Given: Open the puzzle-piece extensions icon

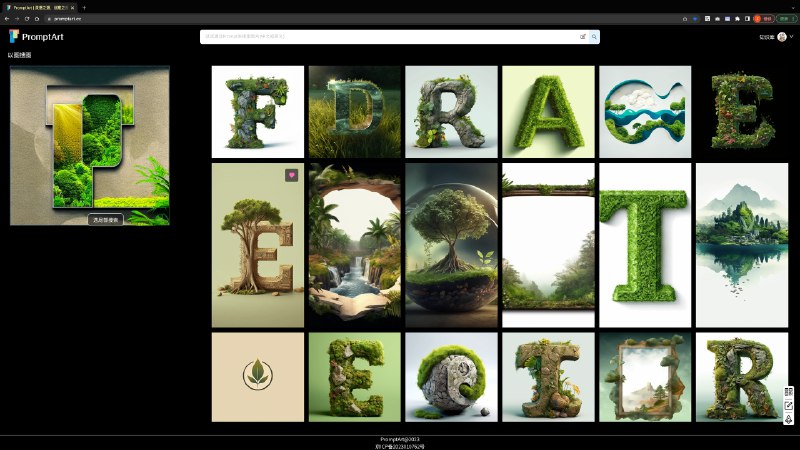Looking at the screenshot, I should (x=737, y=19).
